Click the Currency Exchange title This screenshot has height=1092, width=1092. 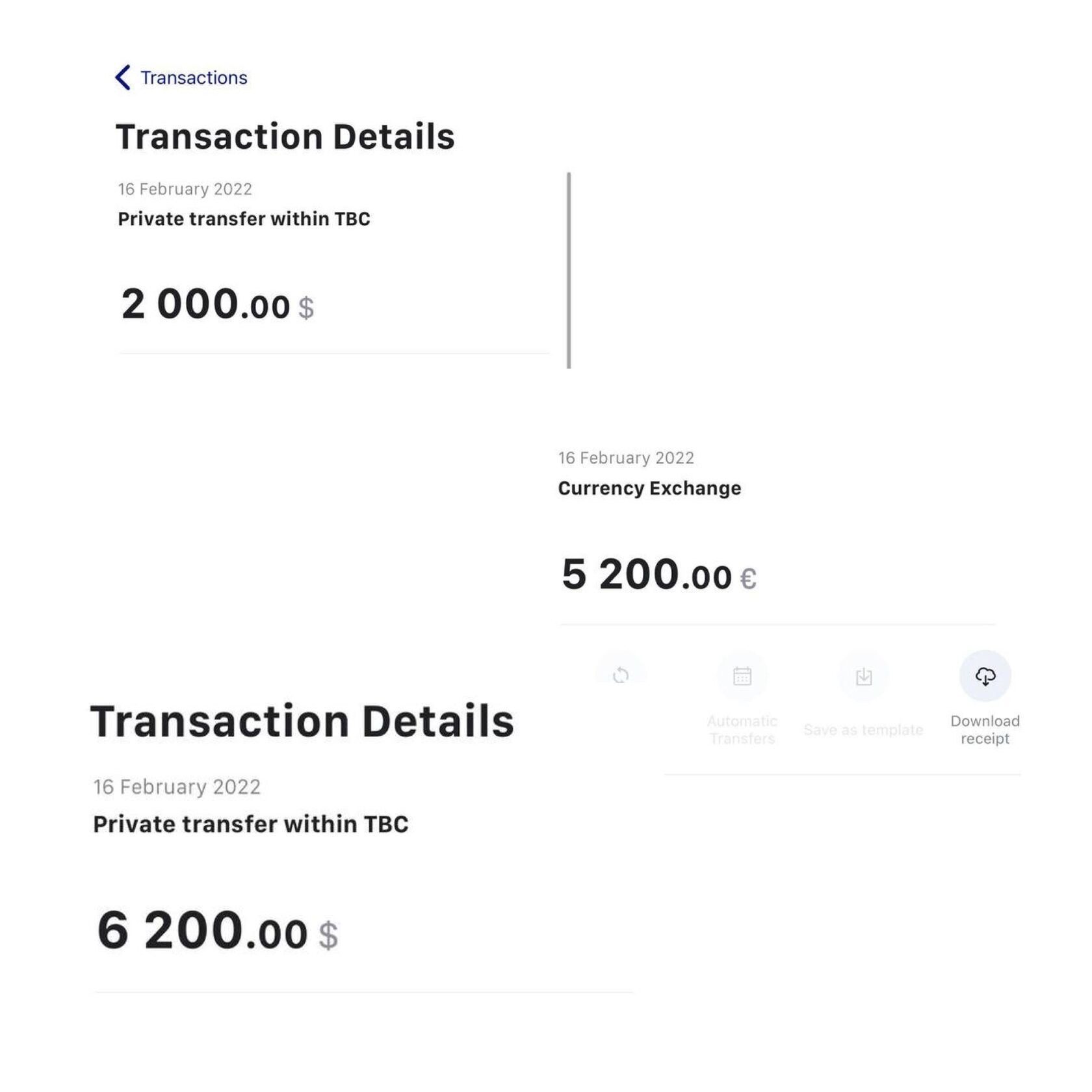[x=649, y=488]
